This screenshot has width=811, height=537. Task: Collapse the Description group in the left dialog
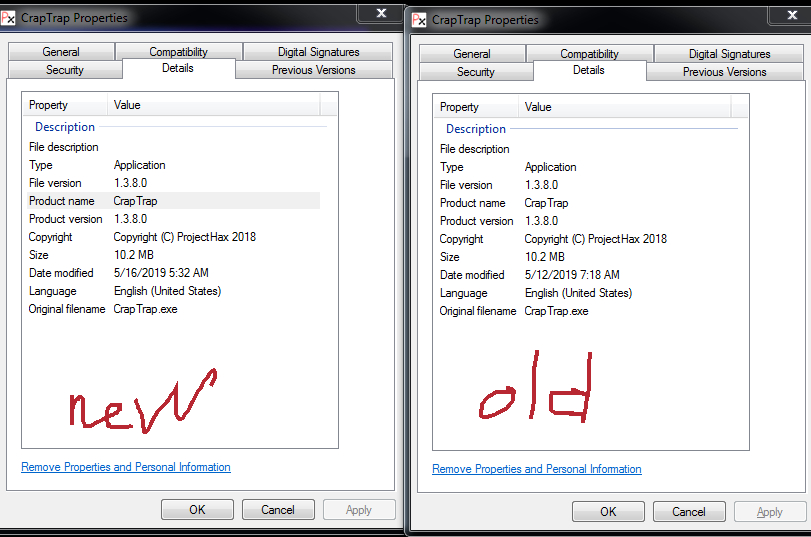pyautogui.click(x=65, y=127)
